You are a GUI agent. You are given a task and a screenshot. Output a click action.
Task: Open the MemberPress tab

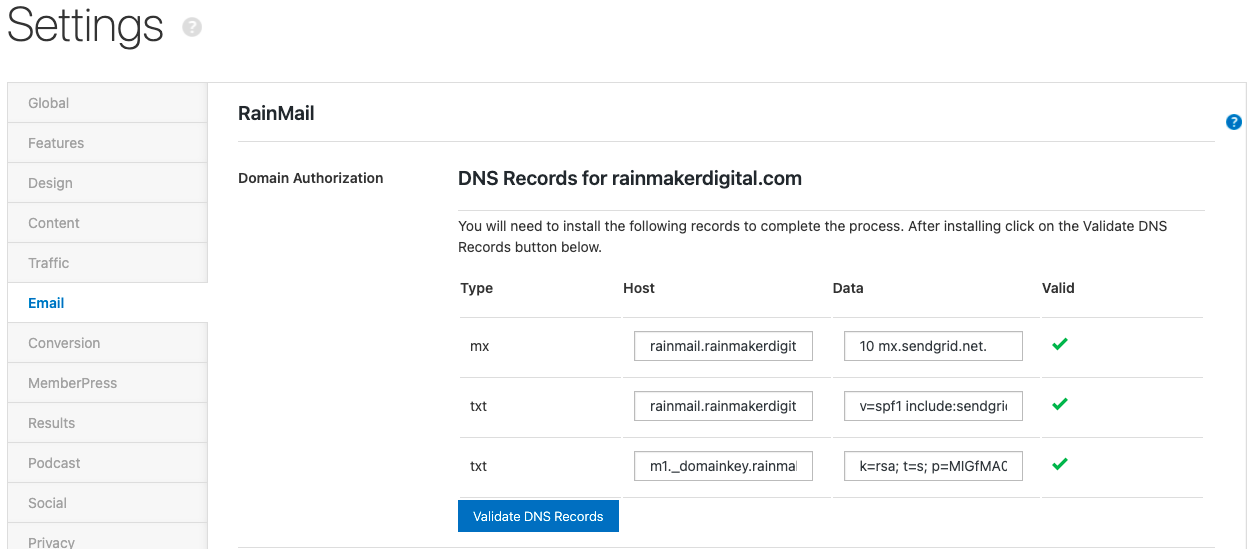(x=107, y=383)
